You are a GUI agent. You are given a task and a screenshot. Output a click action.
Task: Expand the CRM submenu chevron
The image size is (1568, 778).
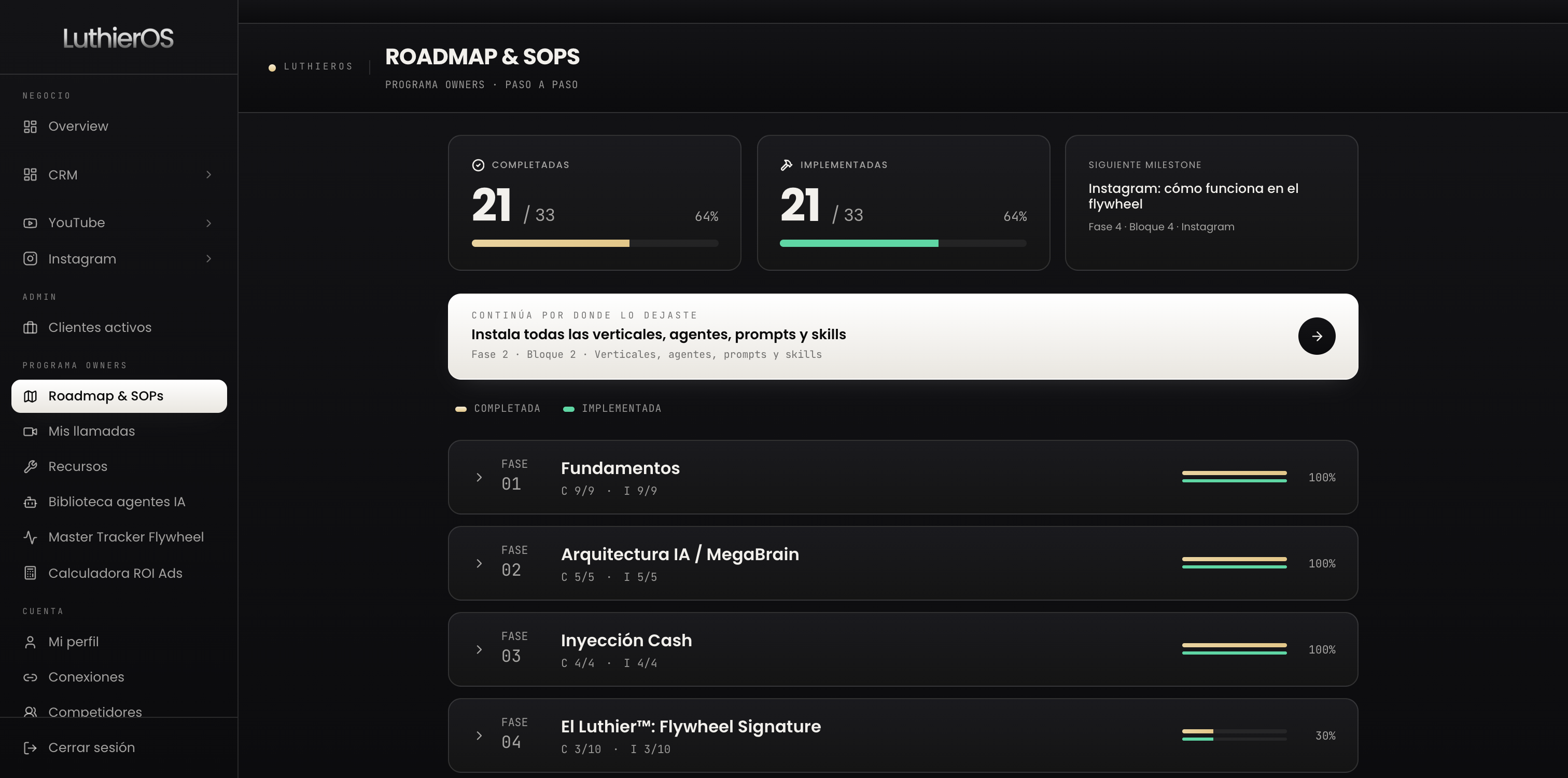click(x=209, y=175)
